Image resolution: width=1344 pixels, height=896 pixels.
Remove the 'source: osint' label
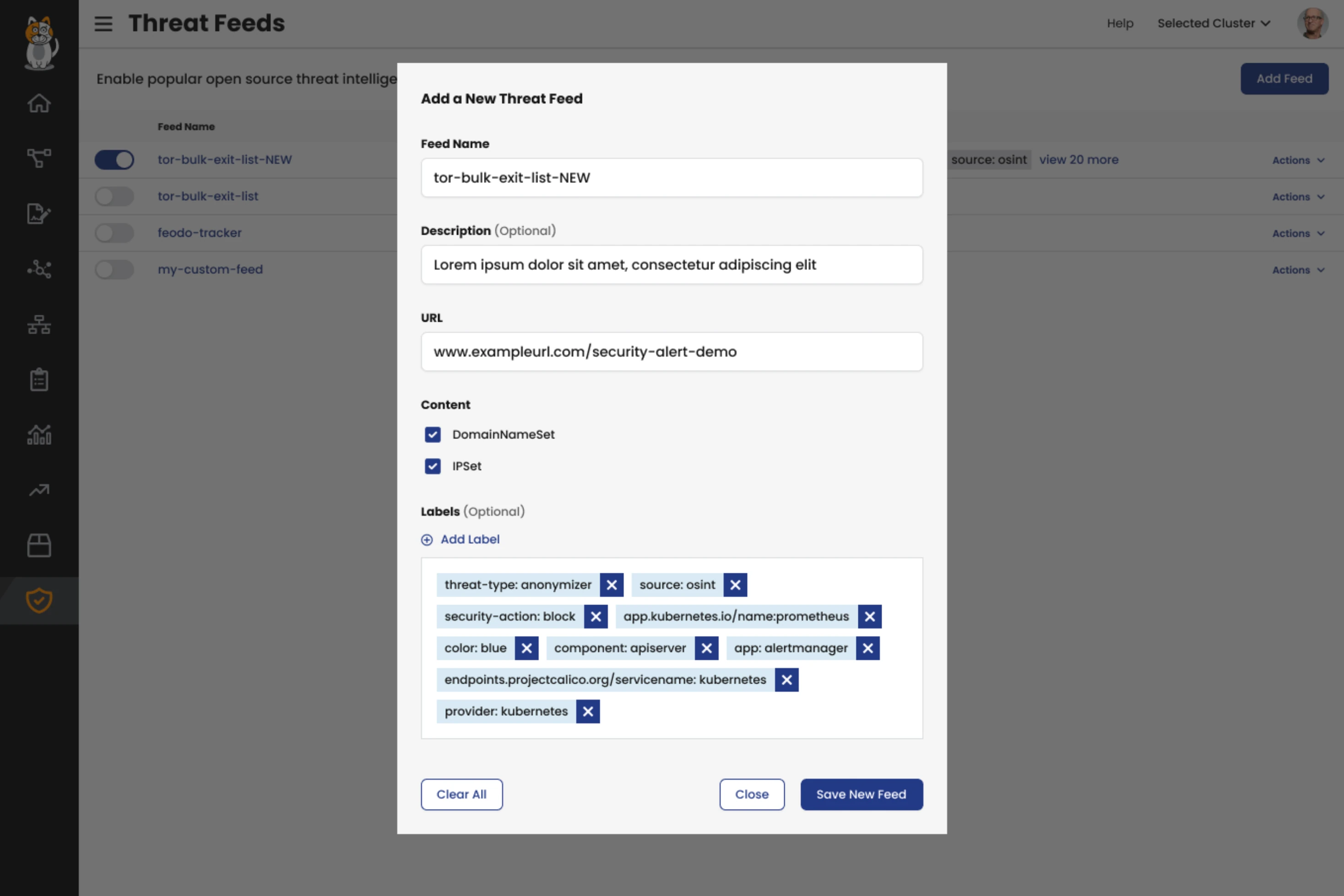tap(735, 584)
